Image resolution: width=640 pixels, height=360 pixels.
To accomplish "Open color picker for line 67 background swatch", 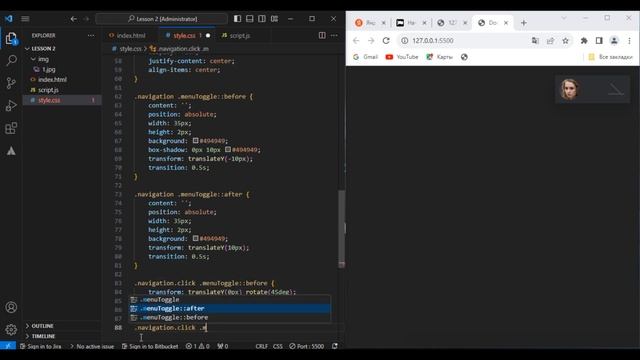I will click(196, 140).
